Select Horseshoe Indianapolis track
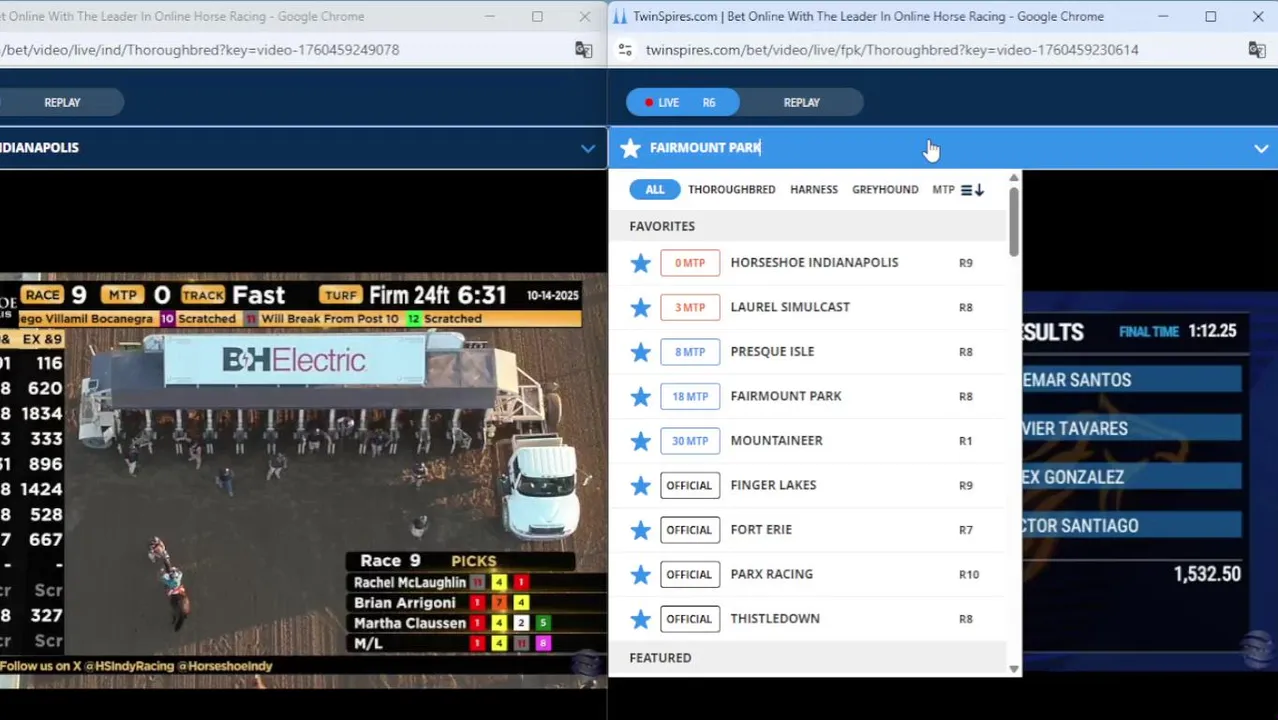The height and width of the screenshot is (720, 1278). (x=814, y=262)
